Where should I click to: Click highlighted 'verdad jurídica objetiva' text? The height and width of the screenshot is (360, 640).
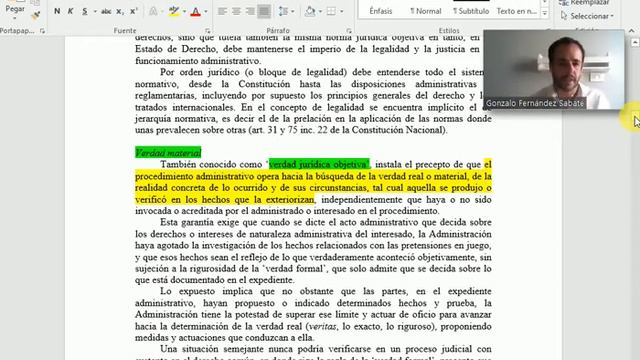pyautogui.click(x=319, y=164)
